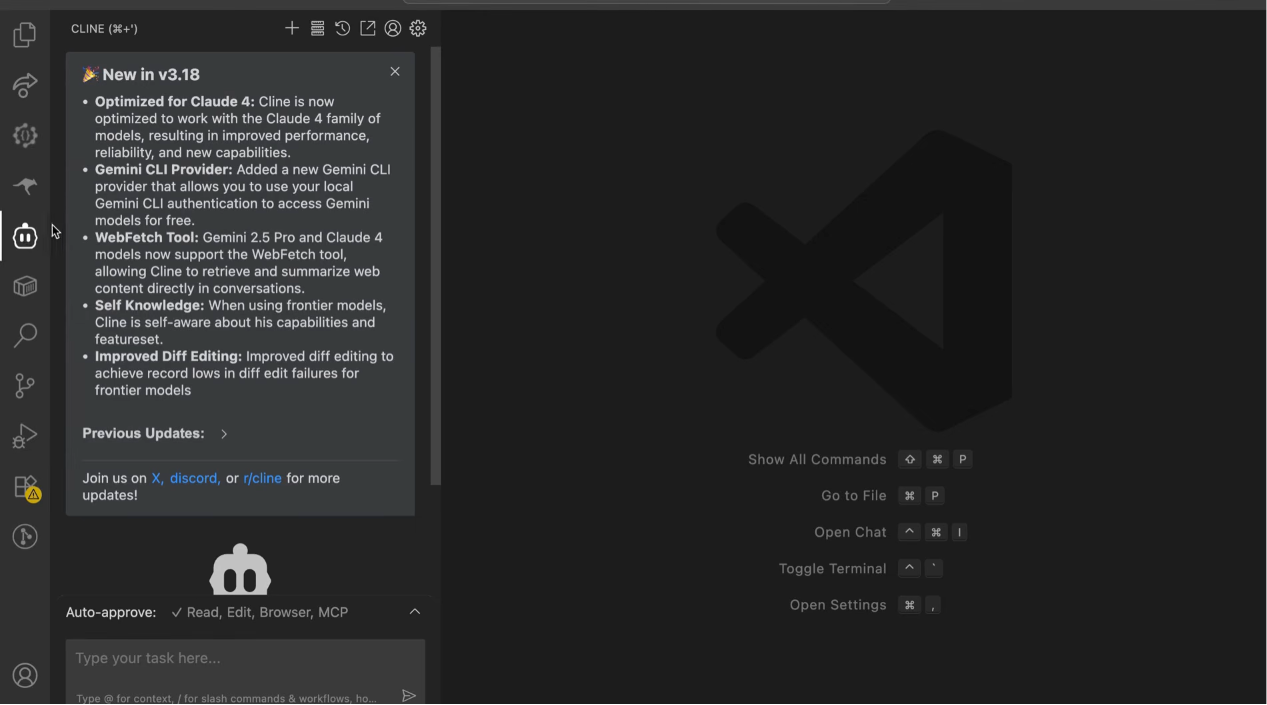Click the 'Show All Commands' text
The width and height of the screenshot is (1267, 705).
(817, 460)
